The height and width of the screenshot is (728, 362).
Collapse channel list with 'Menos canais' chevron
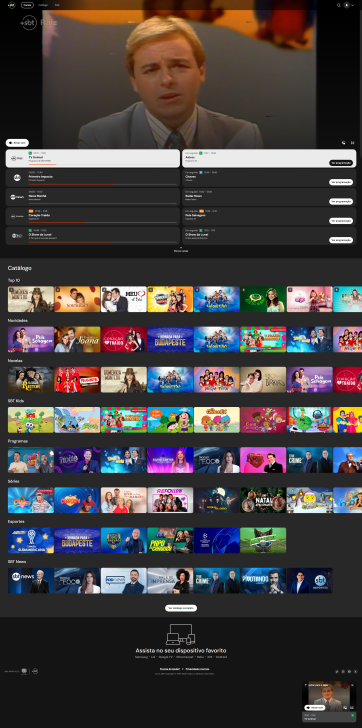tap(181, 249)
